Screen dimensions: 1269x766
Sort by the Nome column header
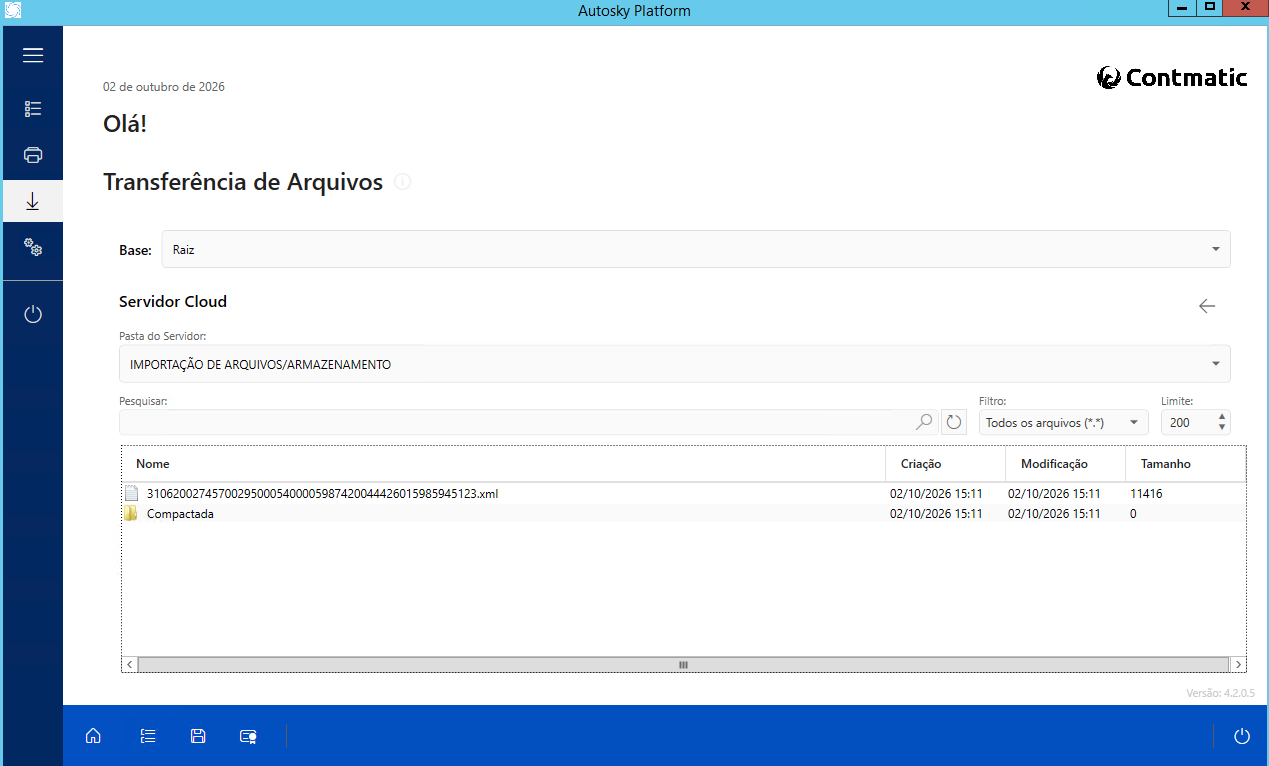(x=504, y=464)
